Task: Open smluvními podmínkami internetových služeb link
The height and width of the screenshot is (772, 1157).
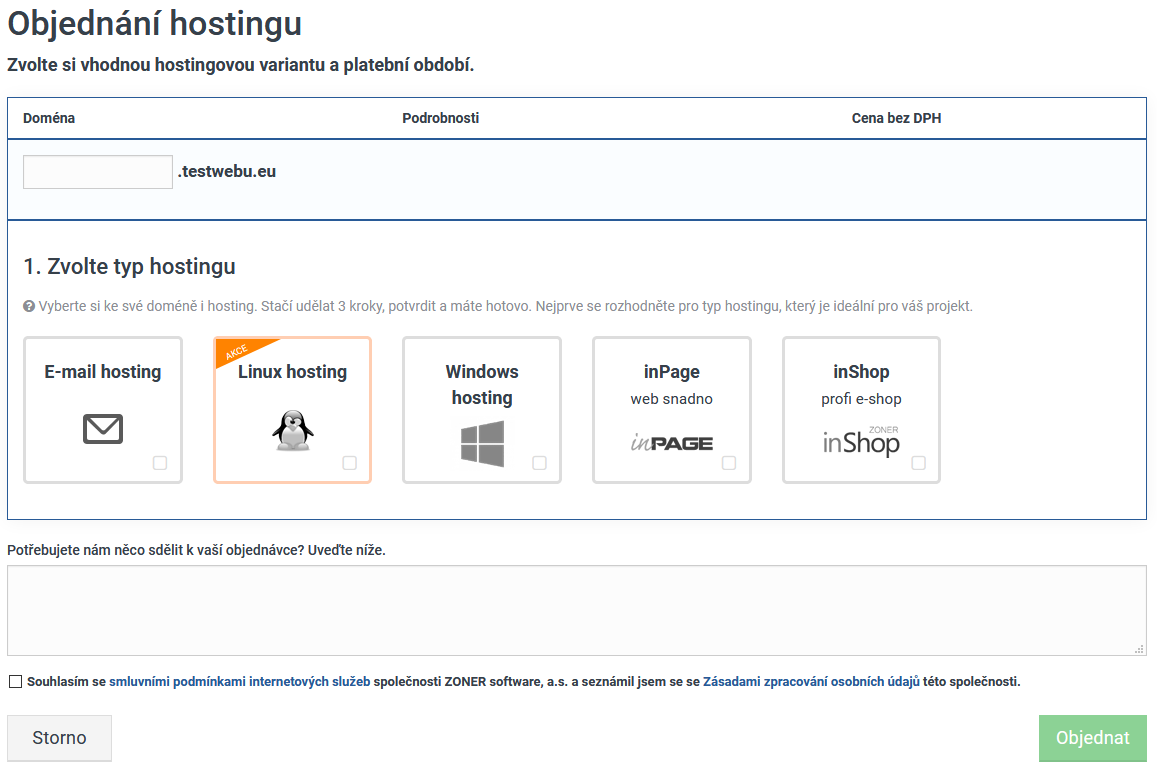Action: point(239,682)
